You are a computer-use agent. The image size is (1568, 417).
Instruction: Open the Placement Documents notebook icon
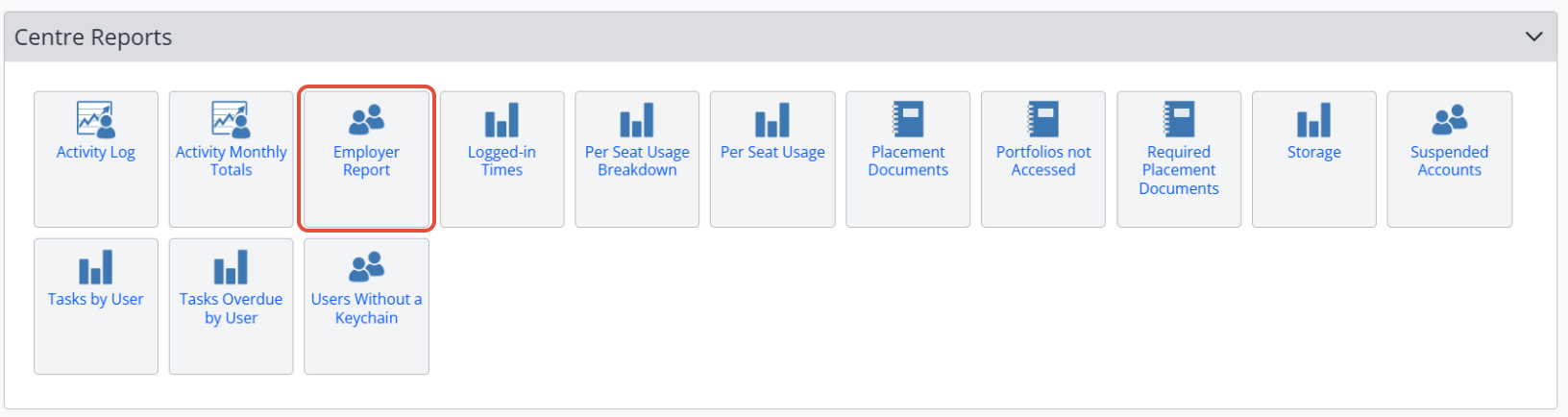click(x=908, y=120)
